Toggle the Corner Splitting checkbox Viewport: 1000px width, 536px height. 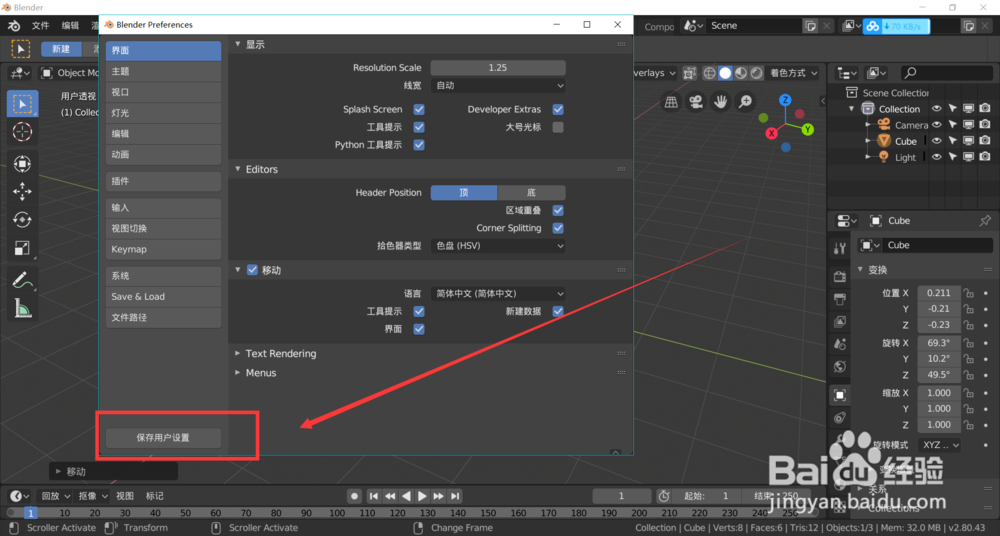pyautogui.click(x=558, y=228)
